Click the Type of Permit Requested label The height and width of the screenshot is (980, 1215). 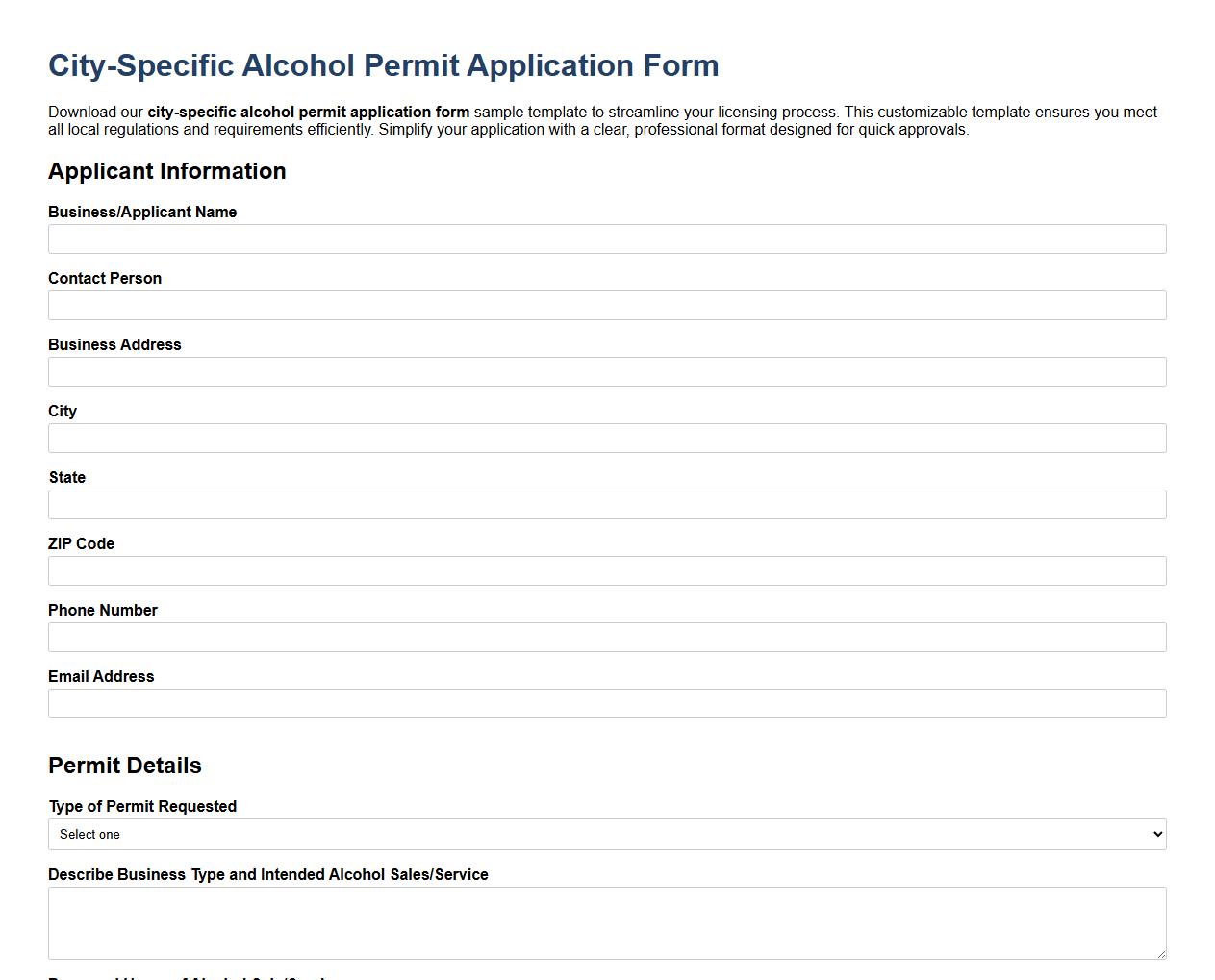(x=142, y=806)
